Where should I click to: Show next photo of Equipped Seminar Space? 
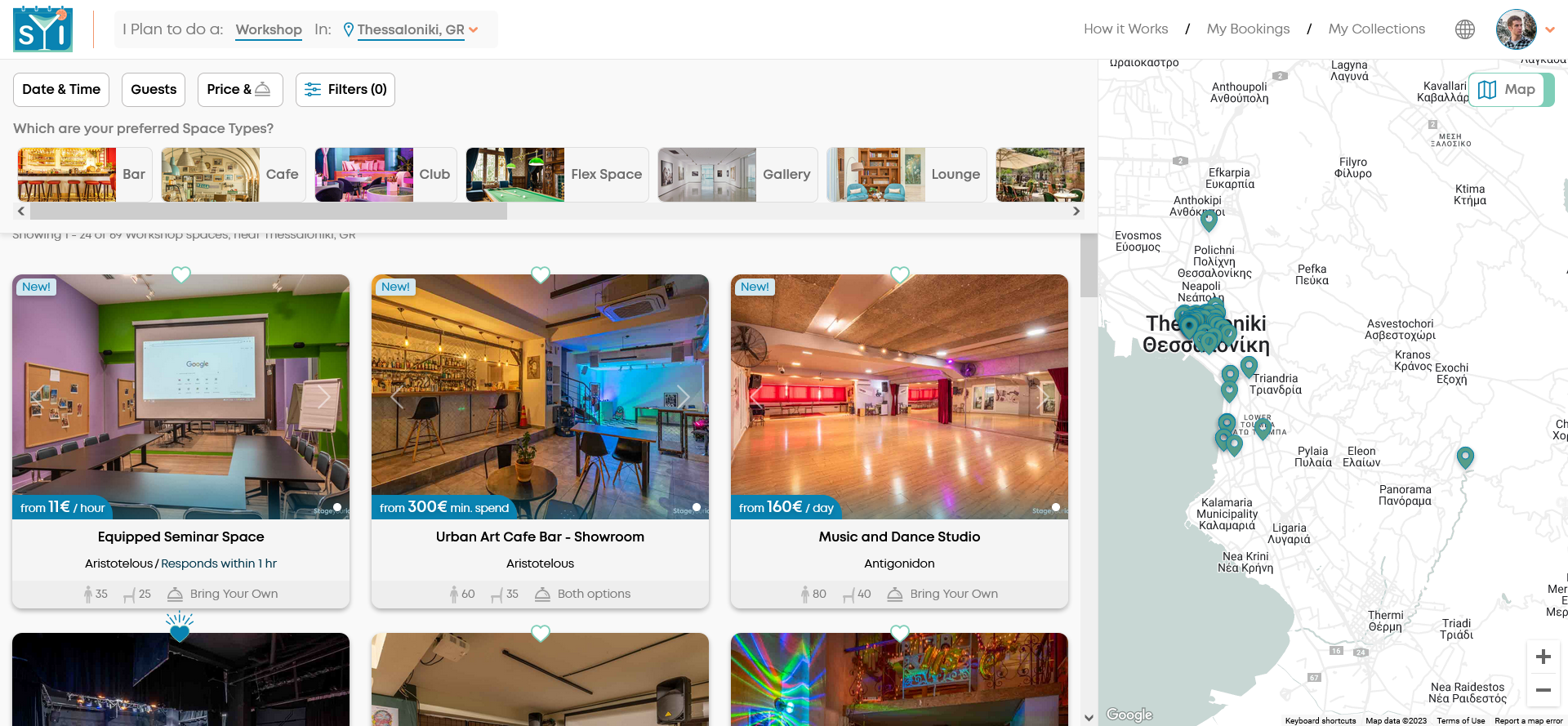(324, 397)
